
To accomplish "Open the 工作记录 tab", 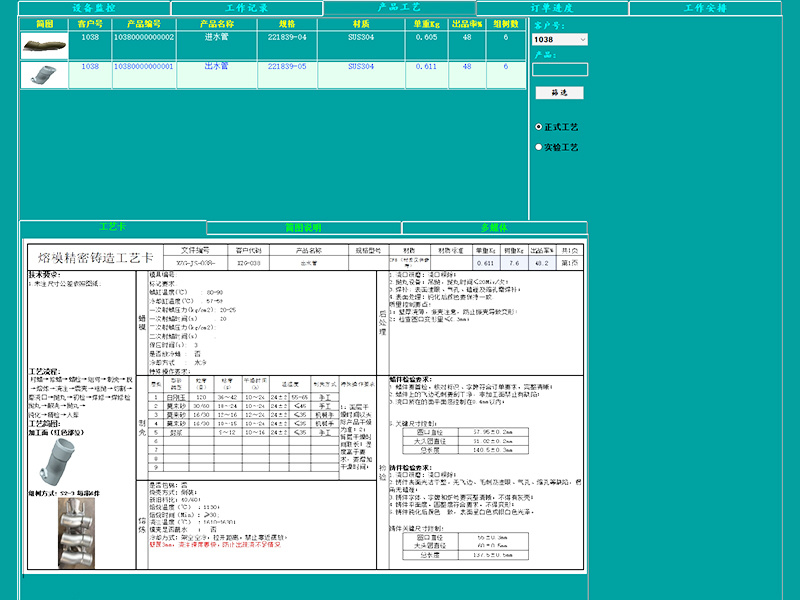I will [x=247, y=8].
